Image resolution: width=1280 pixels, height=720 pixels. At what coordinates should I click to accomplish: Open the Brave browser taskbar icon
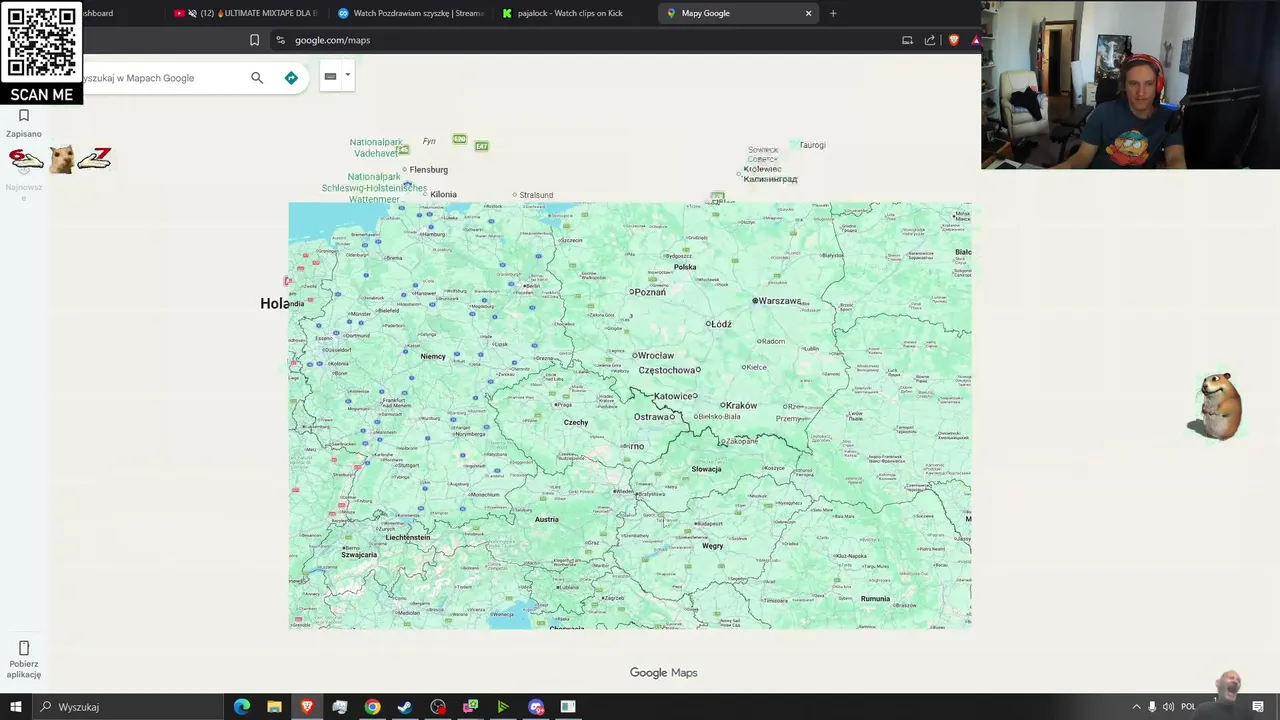(307, 707)
